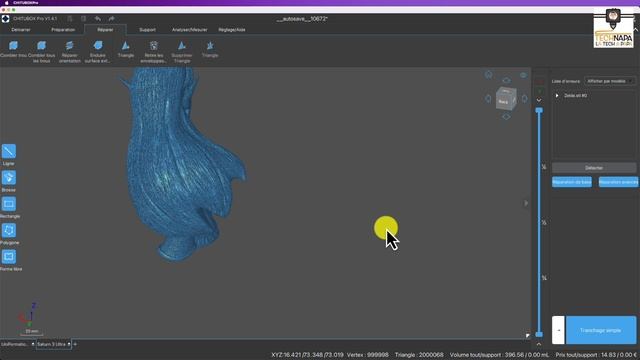Open the Afficher par modèle dropdown
Screen dimensions: 640x360
tap(610, 81)
